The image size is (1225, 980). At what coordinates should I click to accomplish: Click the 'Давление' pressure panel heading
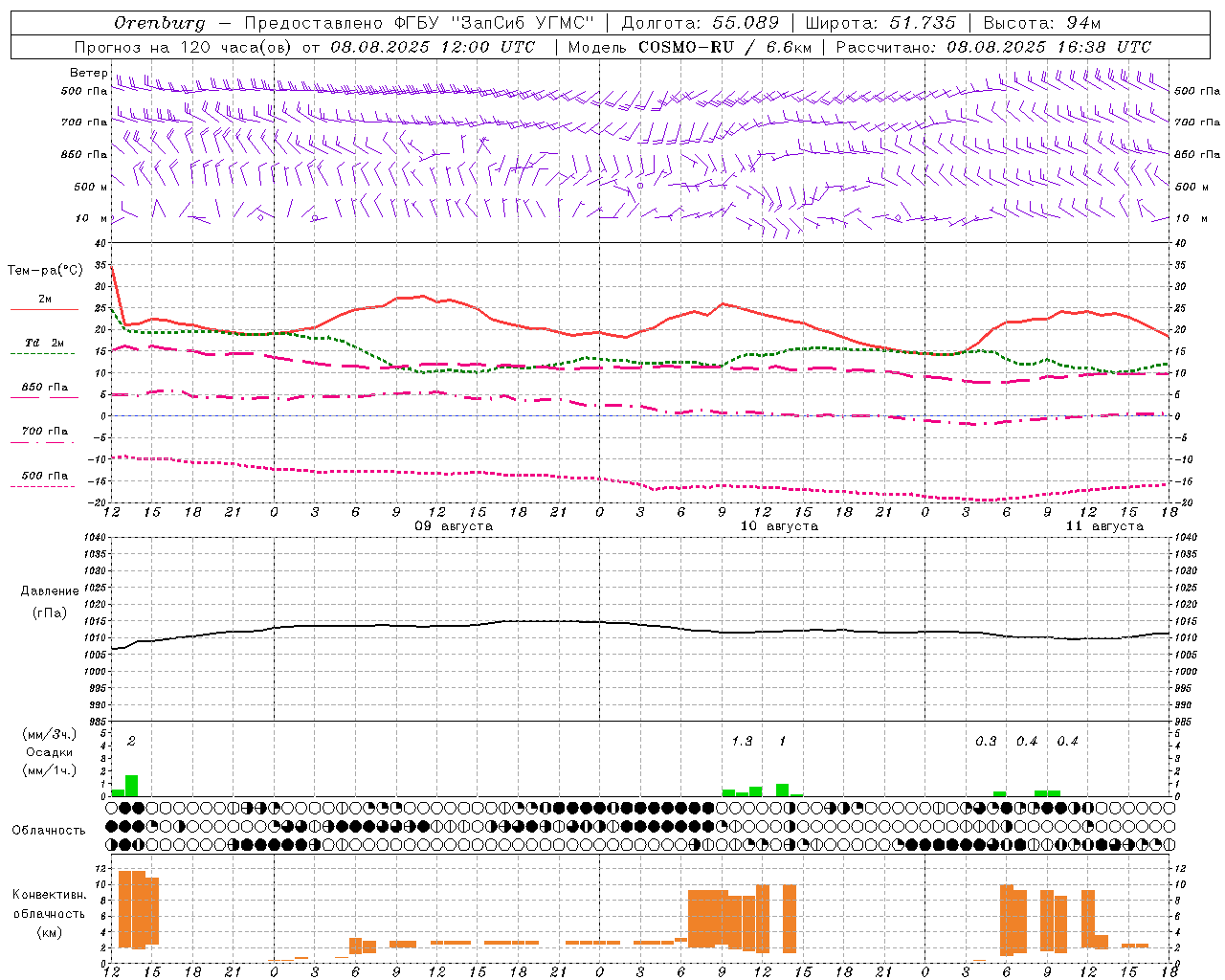tap(49, 591)
